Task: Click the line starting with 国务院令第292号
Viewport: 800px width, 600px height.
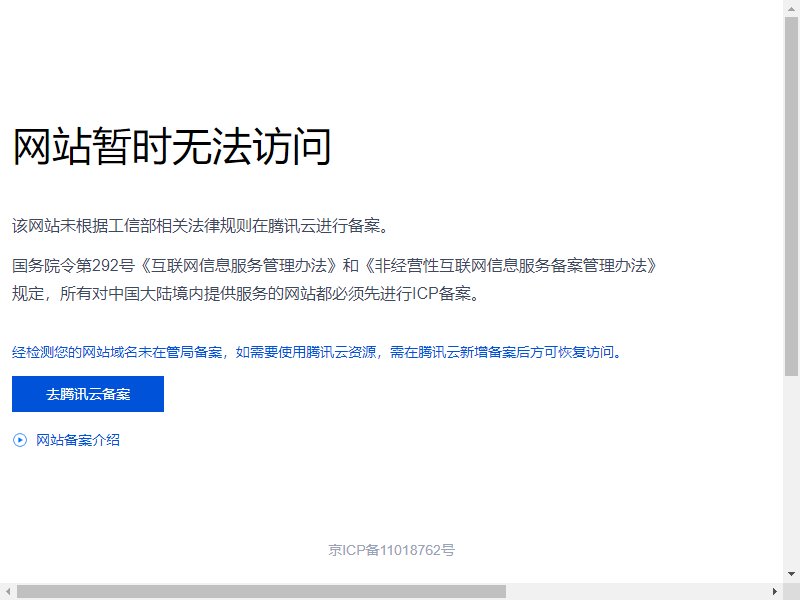Action: [335, 265]
